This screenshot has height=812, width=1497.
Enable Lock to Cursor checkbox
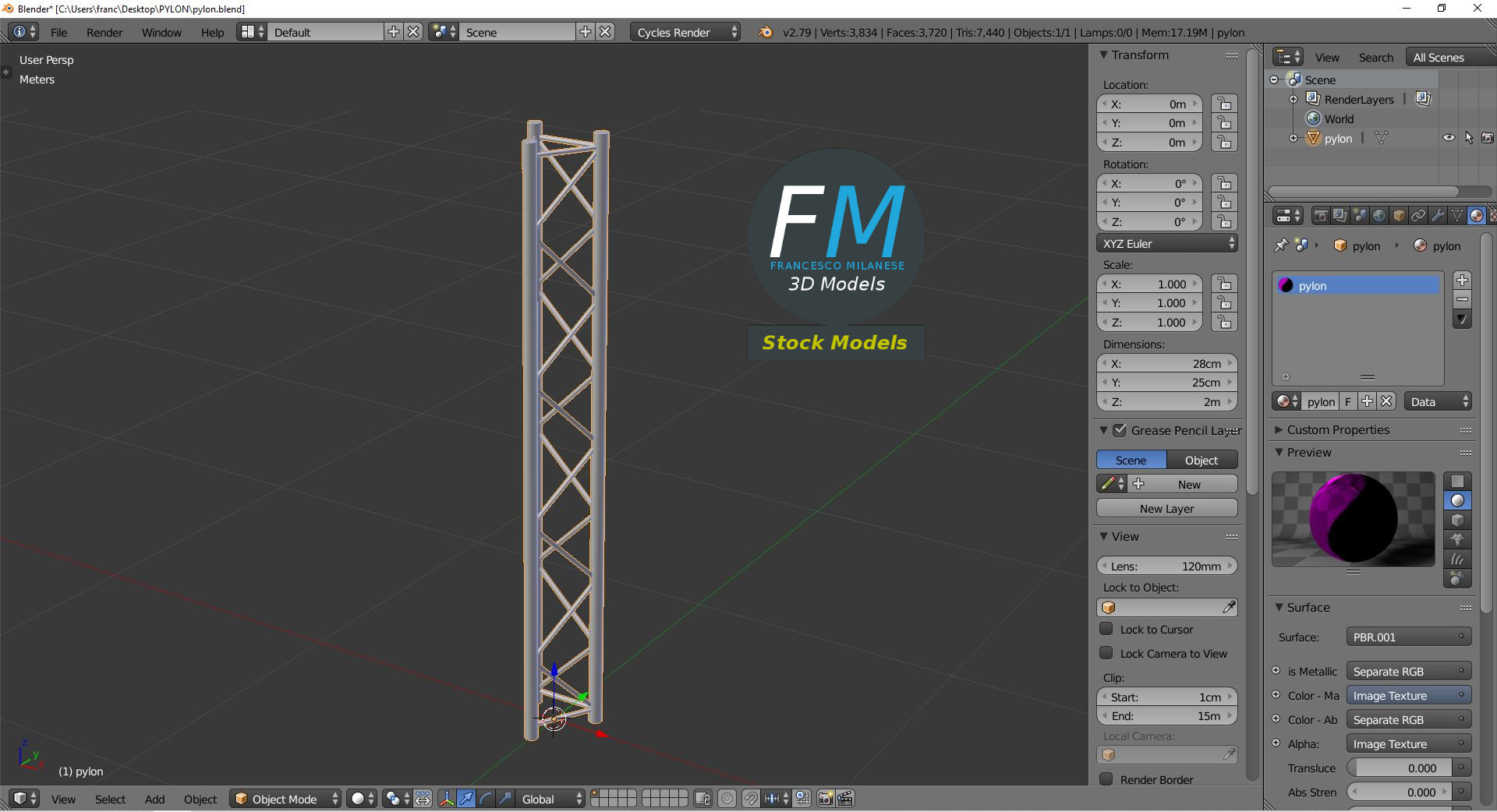(x=1106, y=629)
